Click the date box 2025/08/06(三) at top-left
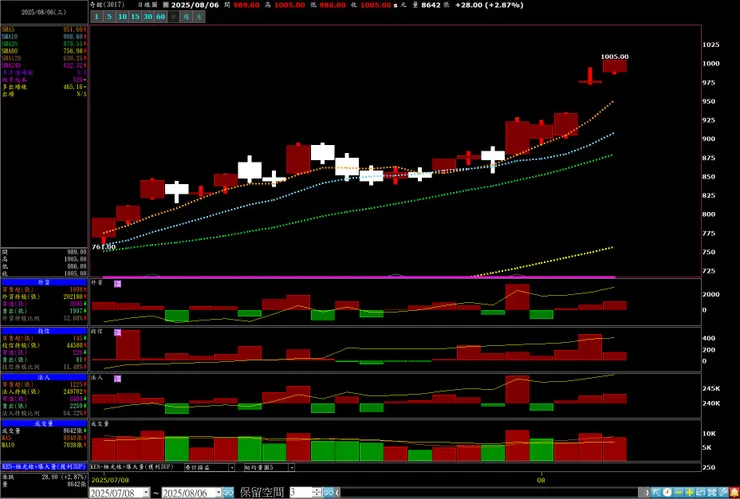Viewport: 740px width, 499px height. coord(44,12)
